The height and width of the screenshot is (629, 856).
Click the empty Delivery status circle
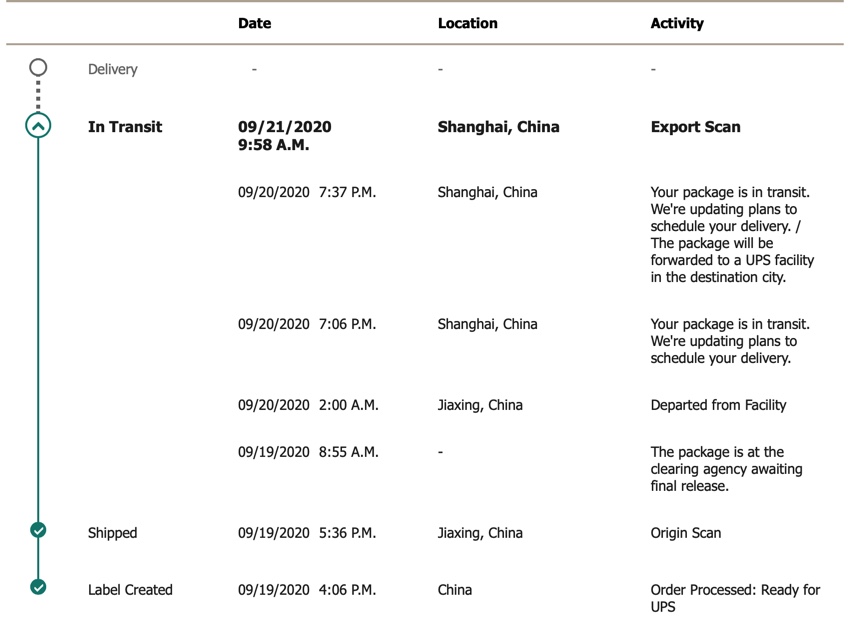38,68
